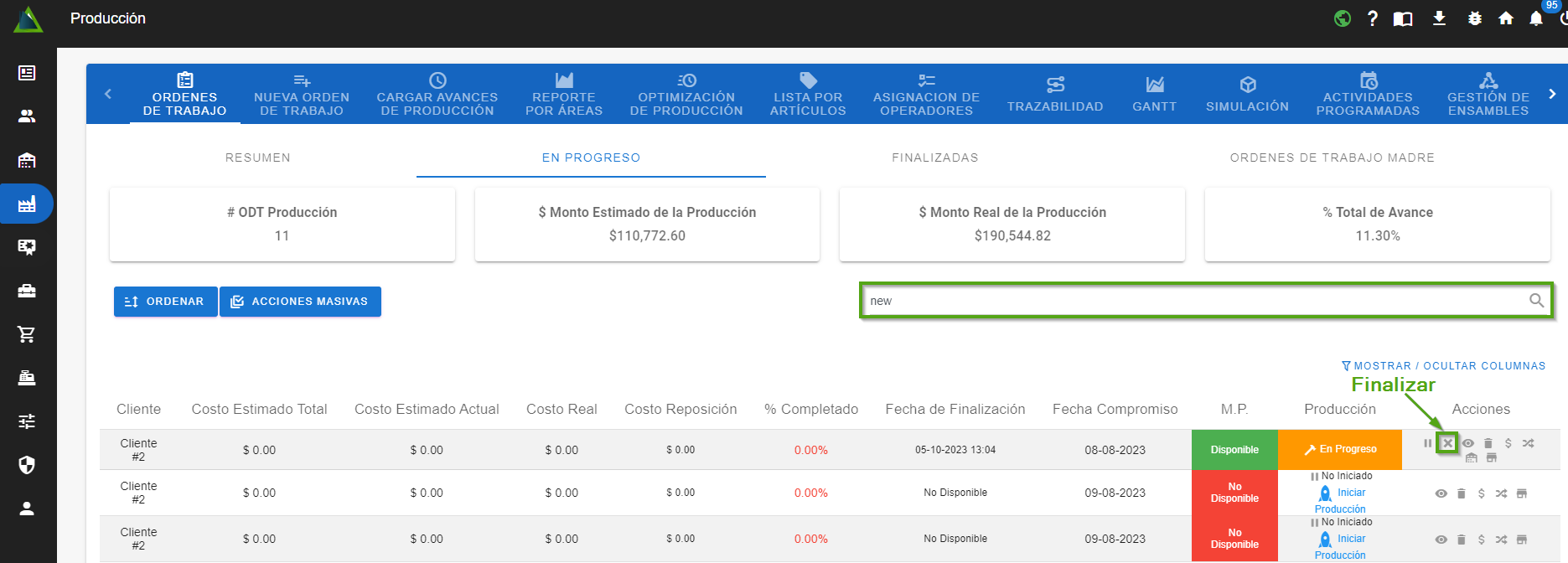The width and height of the screenshot is (1568, 563).
Task: Click the dollar sign icon in the first row
Action: 1508,443
